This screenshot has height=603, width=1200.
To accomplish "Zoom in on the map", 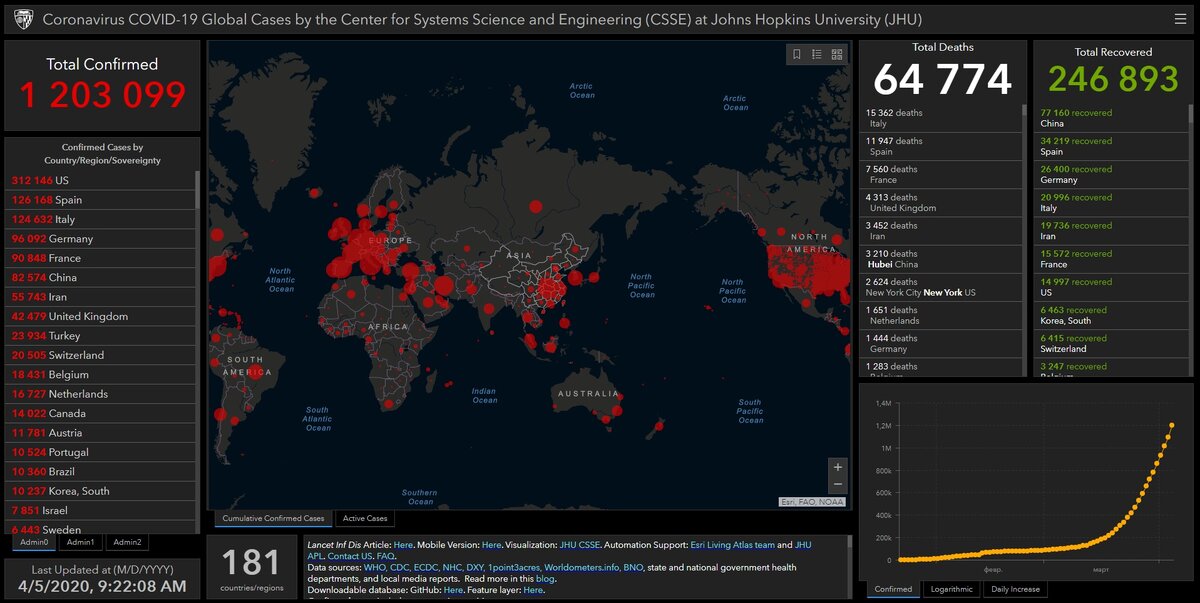I will point(838,467).
